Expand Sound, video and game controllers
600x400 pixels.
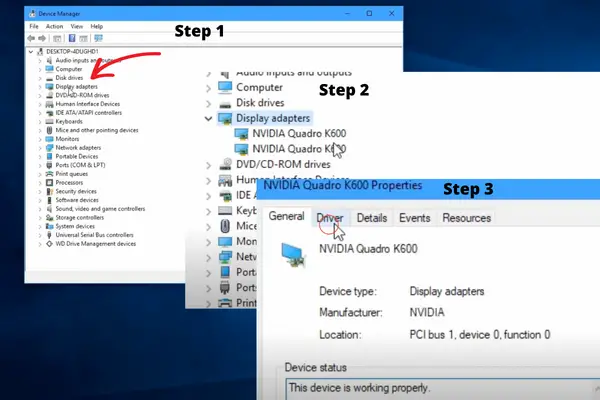(x=40, y=209)
